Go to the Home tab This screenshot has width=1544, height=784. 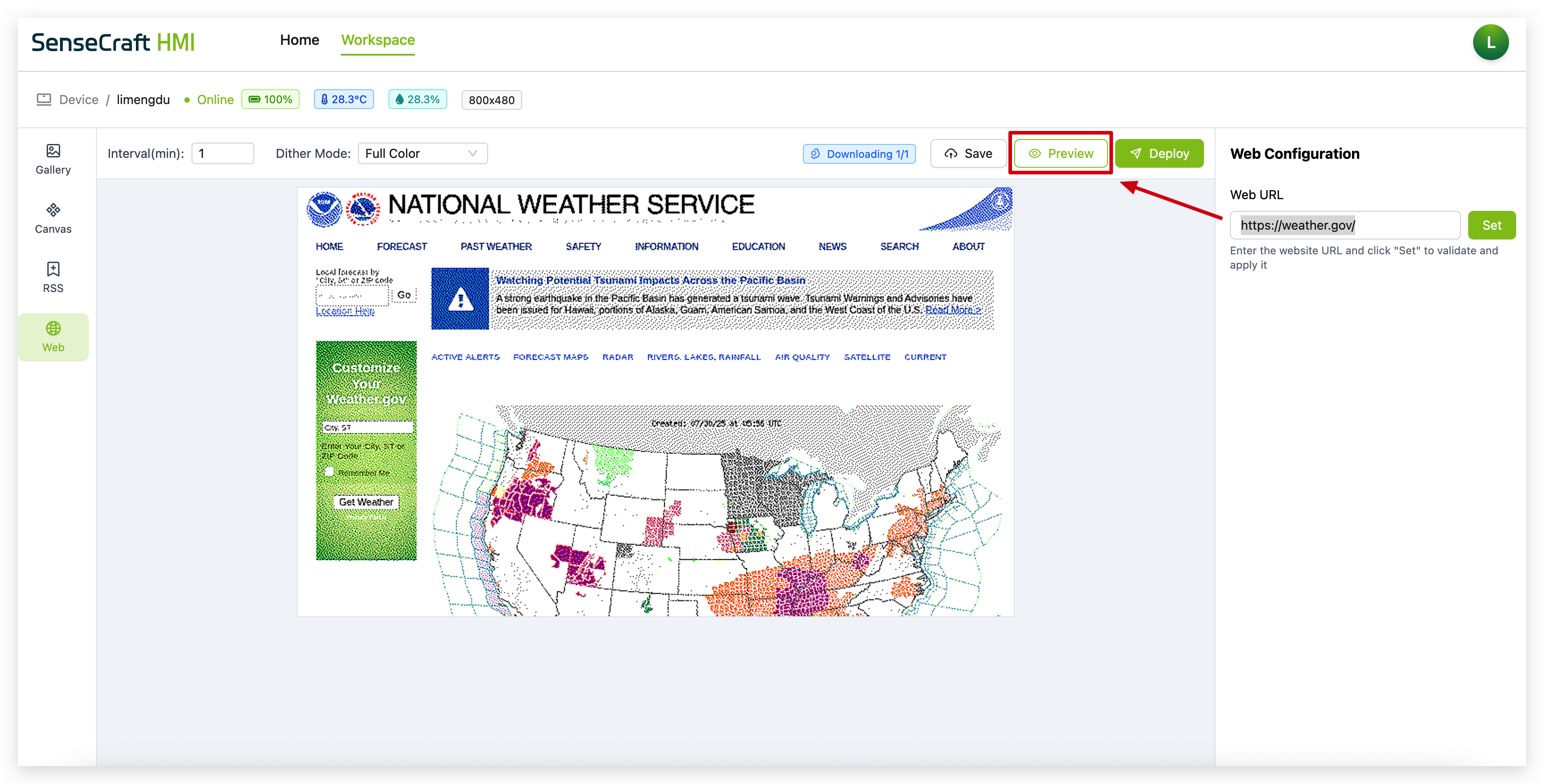tap(299, 40)
